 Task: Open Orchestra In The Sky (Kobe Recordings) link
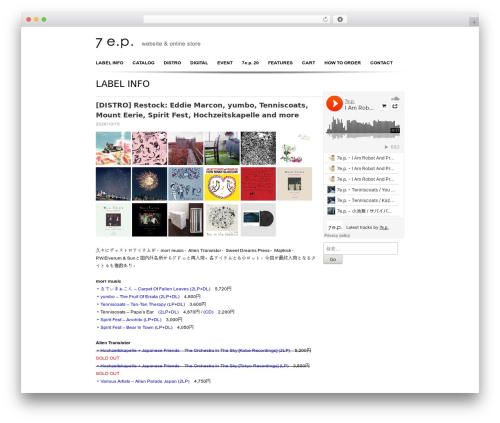(x=195, y=351)
